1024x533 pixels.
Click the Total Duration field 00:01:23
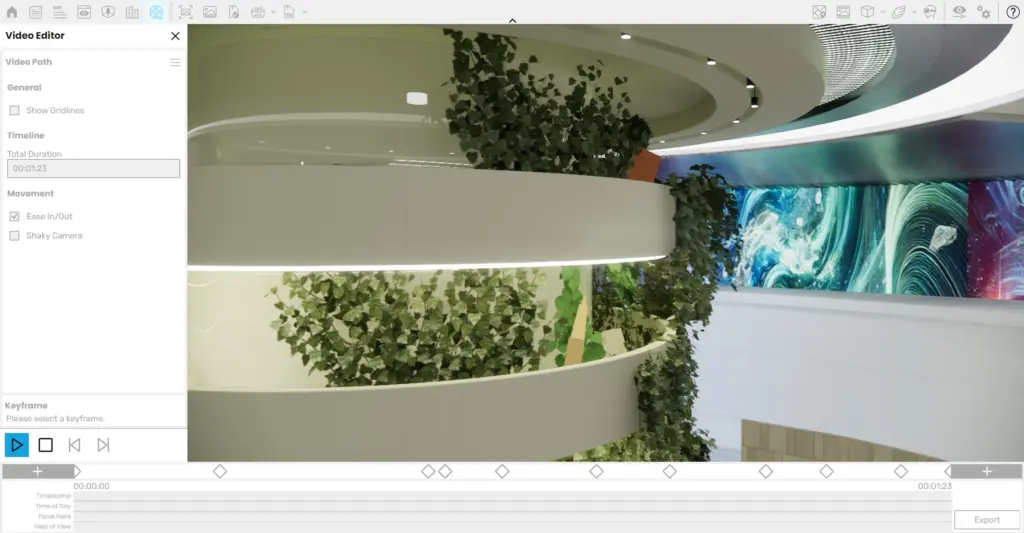click(x=93, y=169)
